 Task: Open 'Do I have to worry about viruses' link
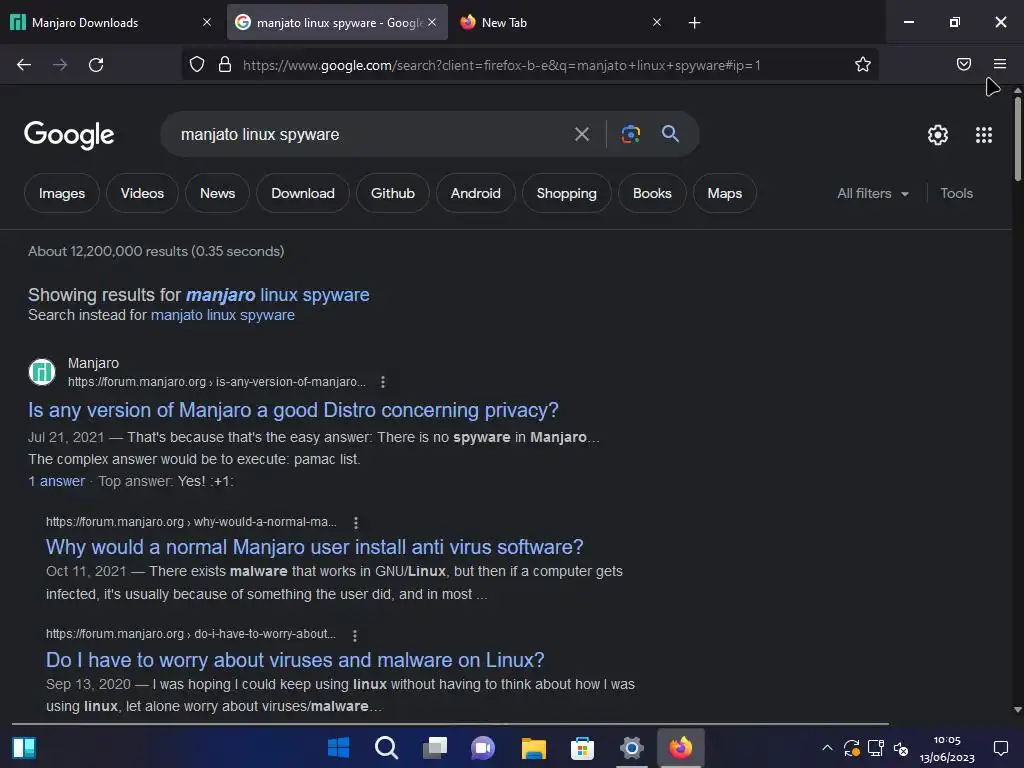point(295,660)
